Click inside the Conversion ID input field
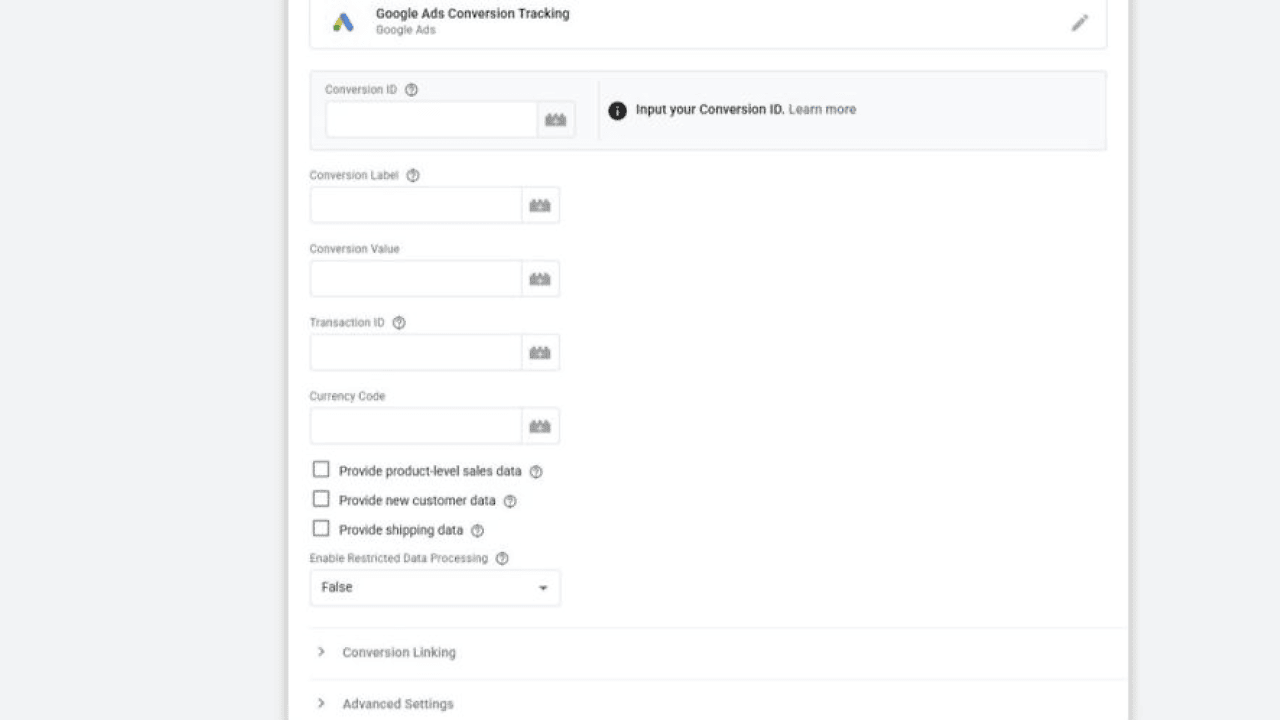 tap(432, 120)
